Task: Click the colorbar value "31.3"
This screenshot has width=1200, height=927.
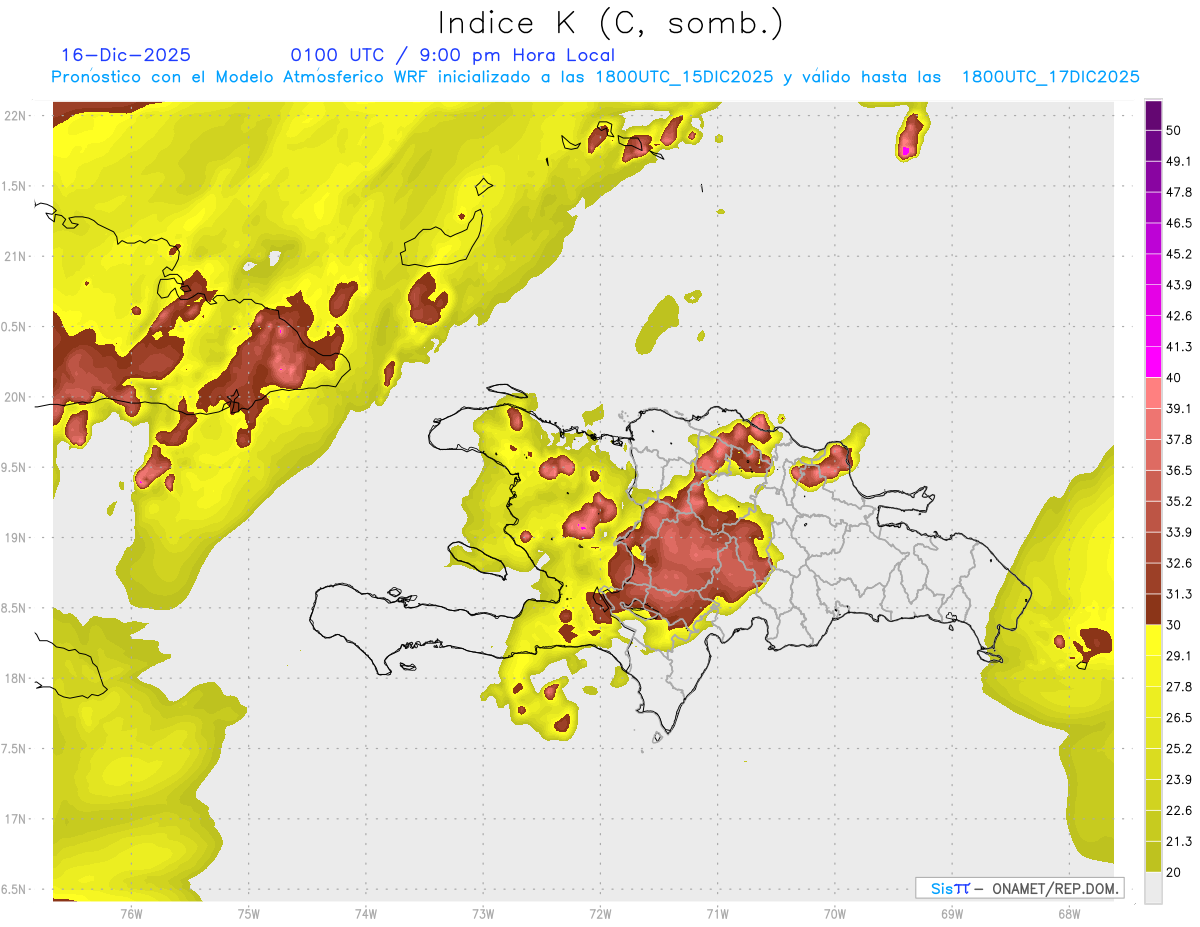Action: tap(1179, 594)
